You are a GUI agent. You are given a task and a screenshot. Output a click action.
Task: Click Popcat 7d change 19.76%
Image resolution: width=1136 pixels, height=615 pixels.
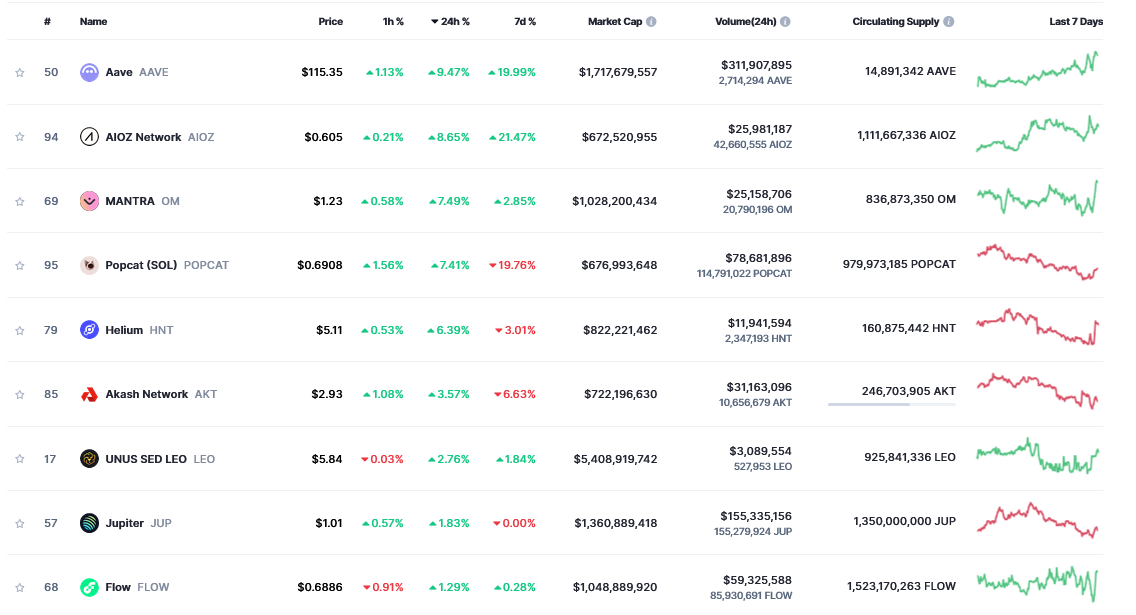coord(513,266)
